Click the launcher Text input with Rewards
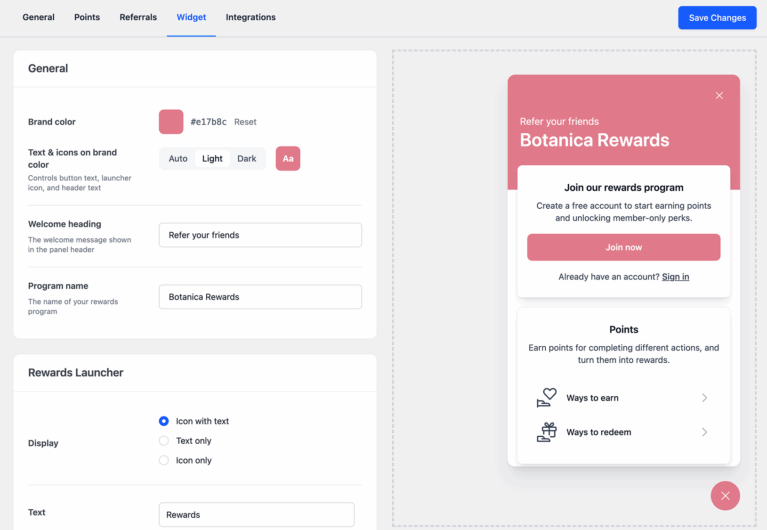The height and width of the screenshot is (530, 767). [256, 514]
